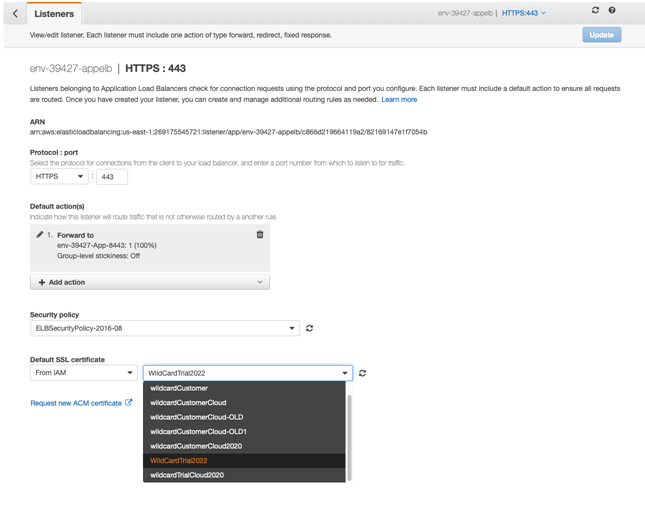Open the HTTPS protocol dropdown
Screen dimensions: 645x520
point(59,177)
